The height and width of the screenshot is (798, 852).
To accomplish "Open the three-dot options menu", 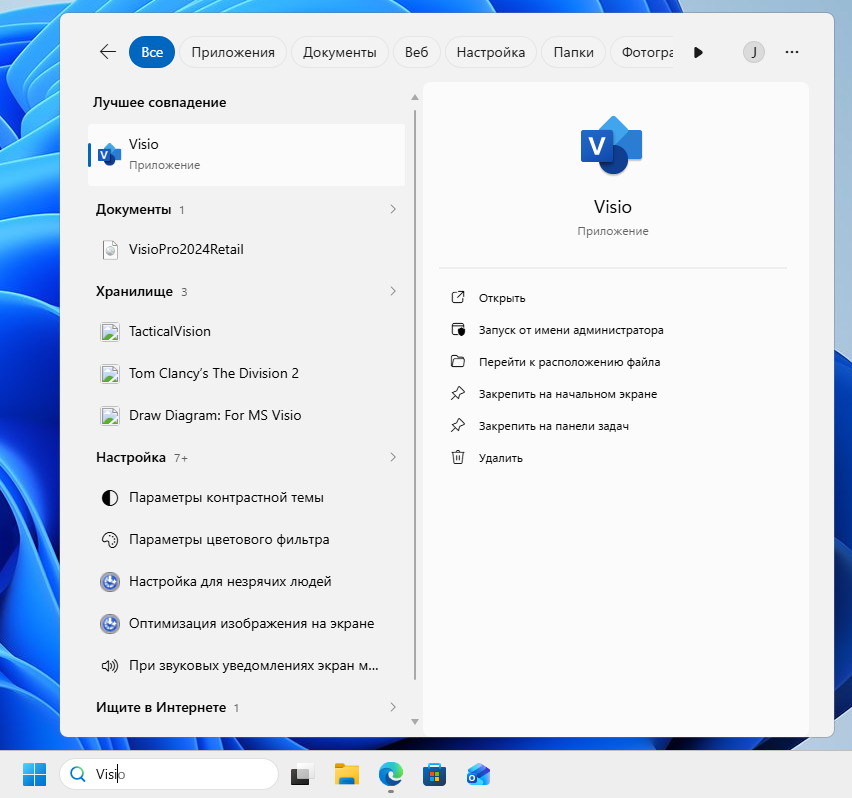I will (x=792, y=52).
